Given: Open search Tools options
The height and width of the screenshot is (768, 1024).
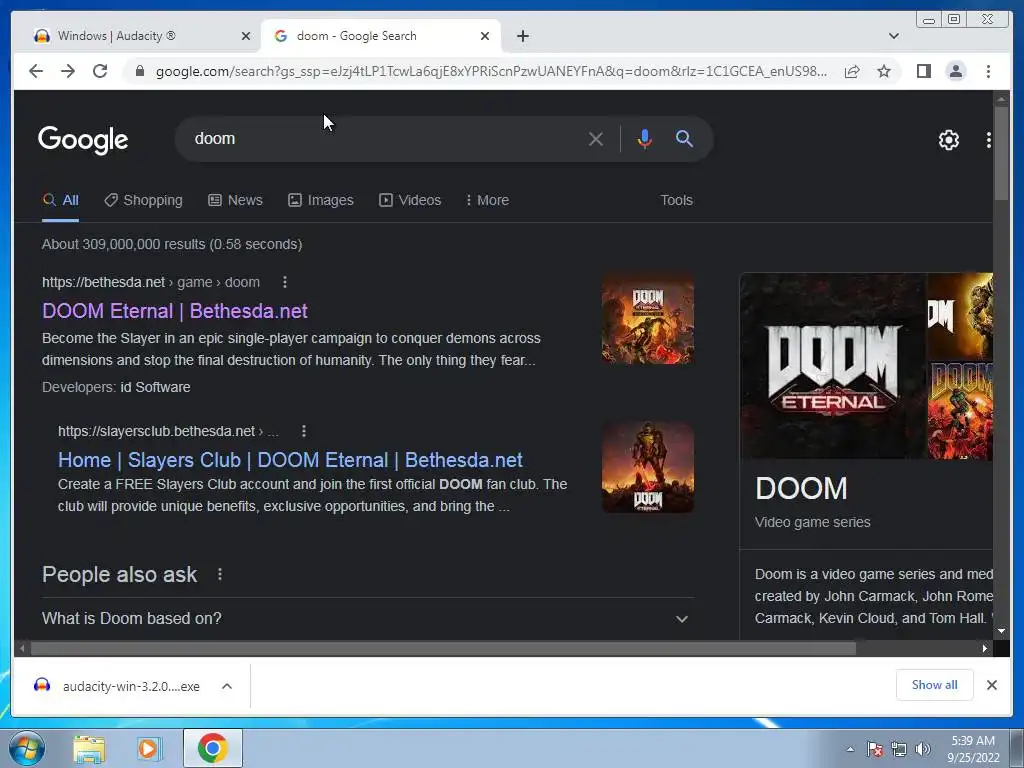Looking at the screenshot, I should click(x=676, y=200).
